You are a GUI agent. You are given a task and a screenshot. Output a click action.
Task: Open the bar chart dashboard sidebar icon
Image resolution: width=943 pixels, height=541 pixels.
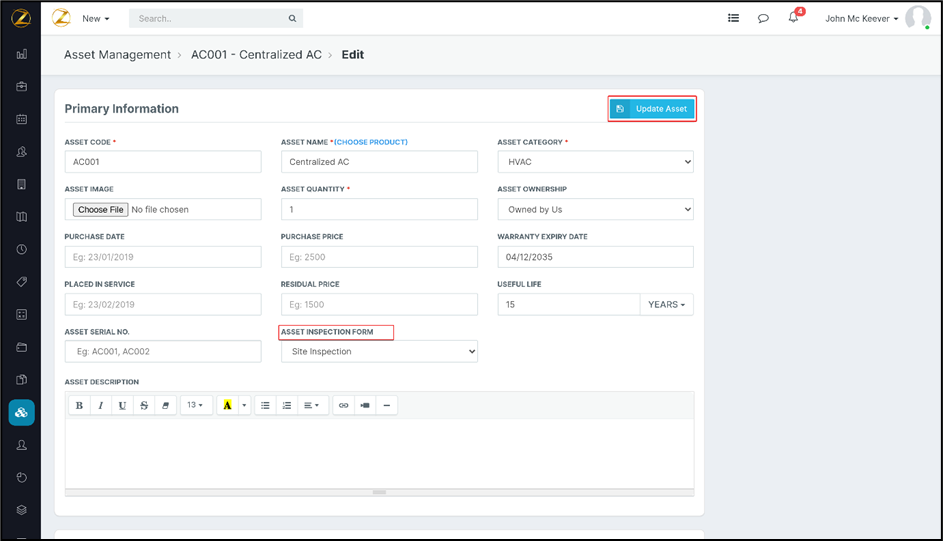[22, 54]
